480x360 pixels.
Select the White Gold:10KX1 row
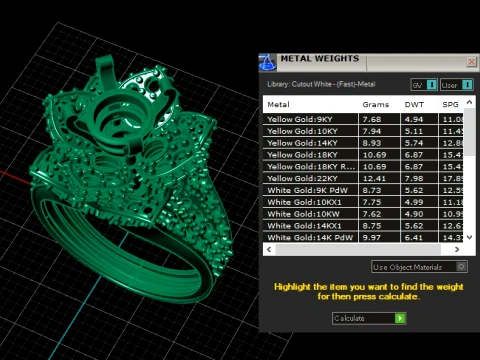coord(363,202)
